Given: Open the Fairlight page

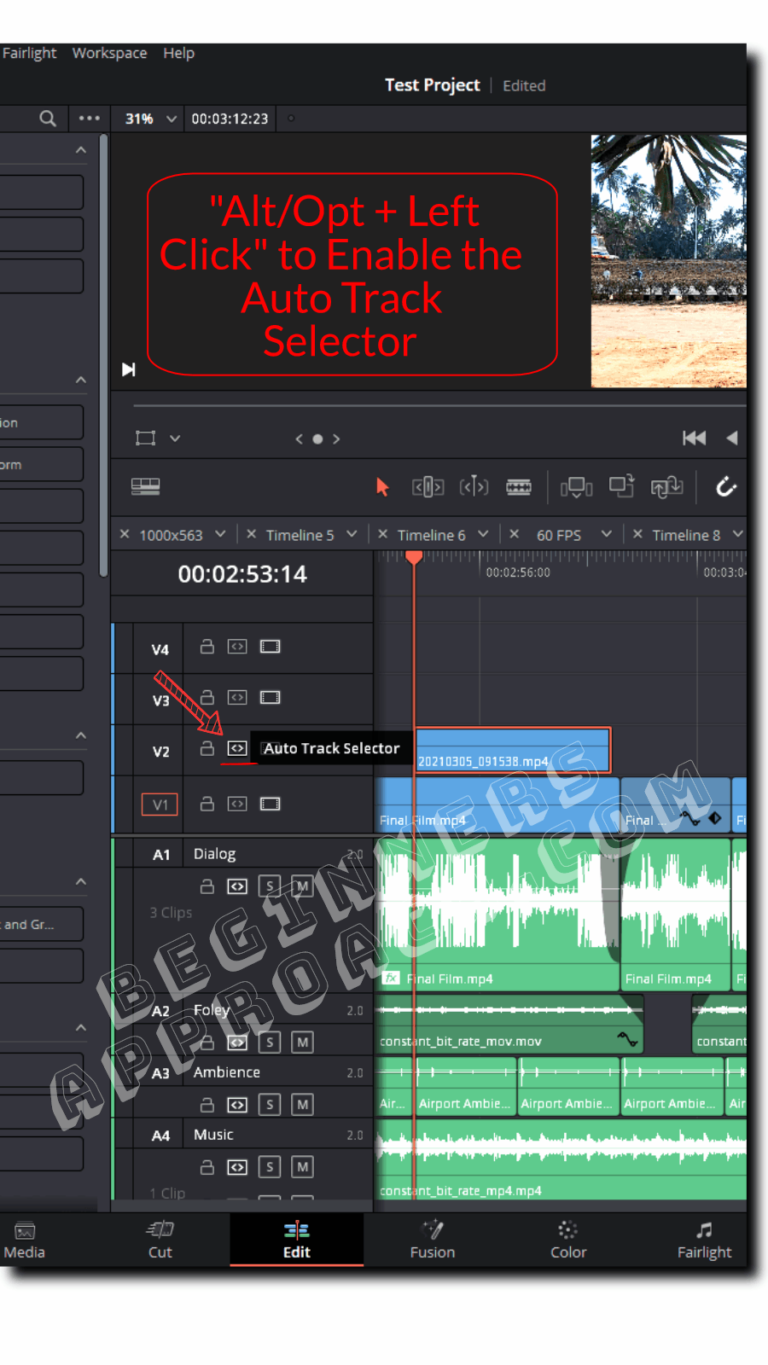Looking at the screenshot, I should pyautogui.click(x=704, y=1240).
